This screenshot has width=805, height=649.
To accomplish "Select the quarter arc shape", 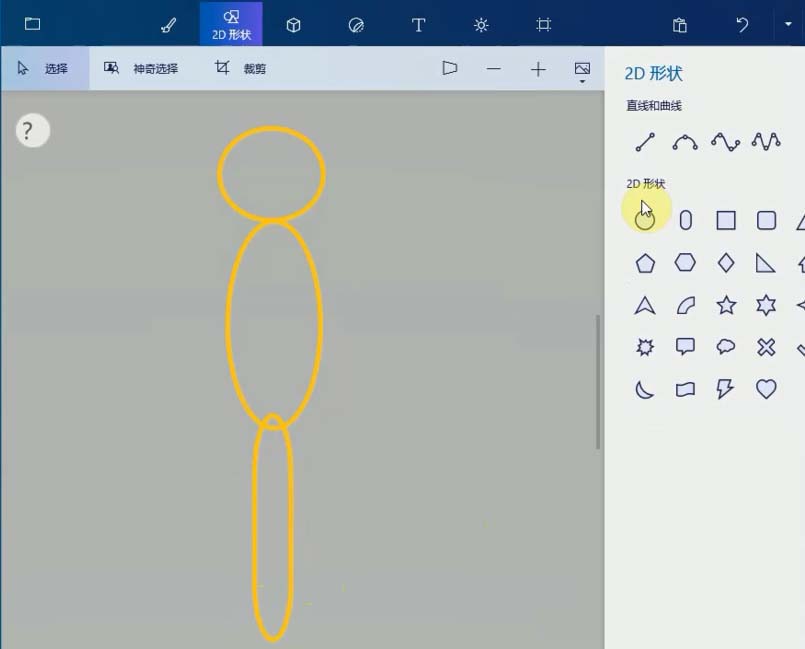I will click(685, 306).
